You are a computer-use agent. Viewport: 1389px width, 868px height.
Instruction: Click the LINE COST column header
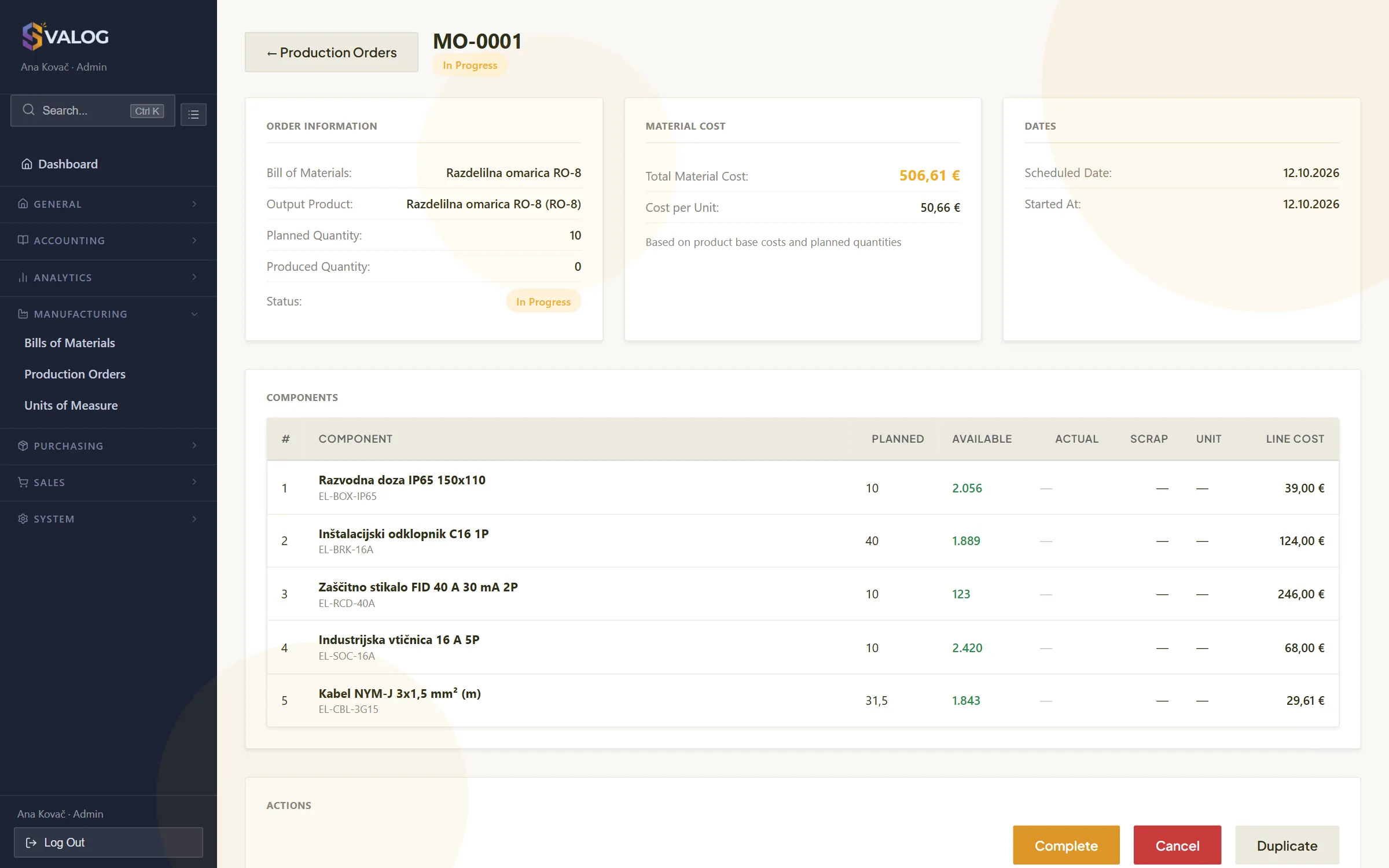[x=1295, y=439]
